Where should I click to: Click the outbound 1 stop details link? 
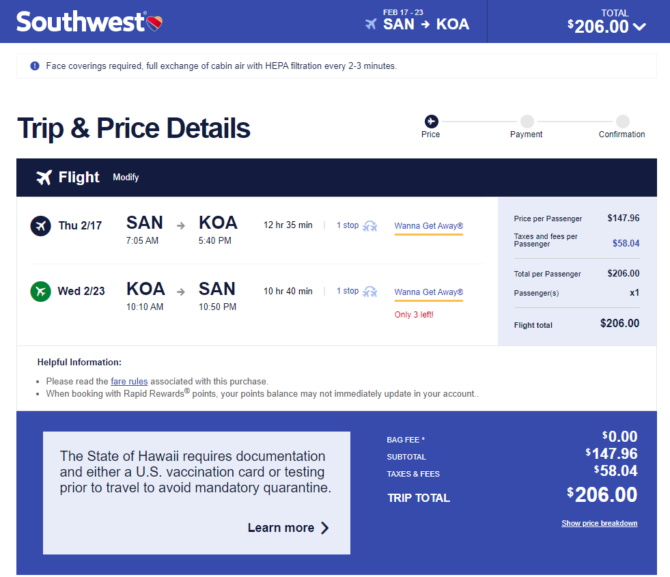pyautogui.click(x=347, y=225)
